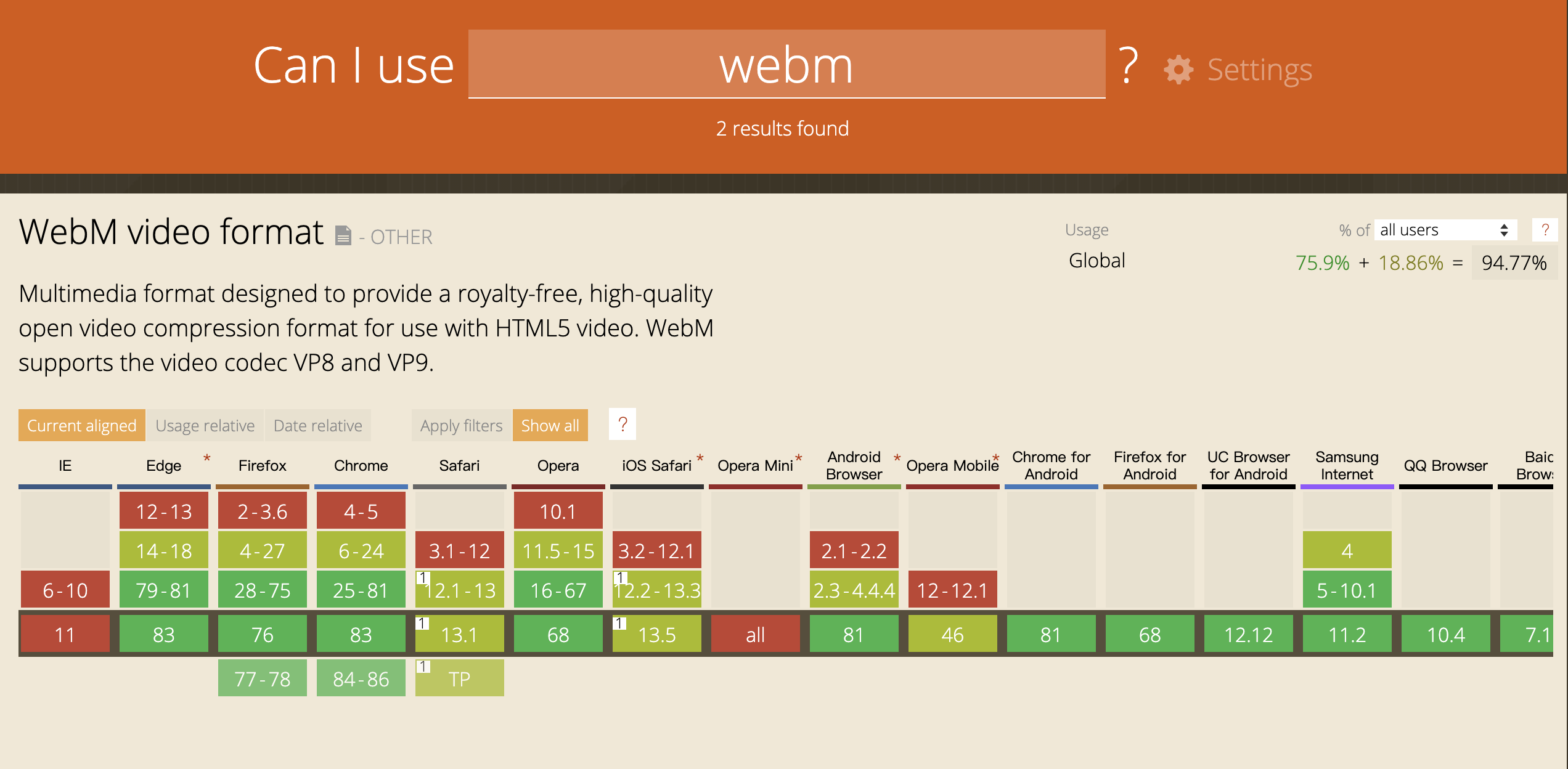The width and height of the screenshot is (1568, 769).
Task: Click the filters help question mark icon
Action: click(x=623, y=425)
